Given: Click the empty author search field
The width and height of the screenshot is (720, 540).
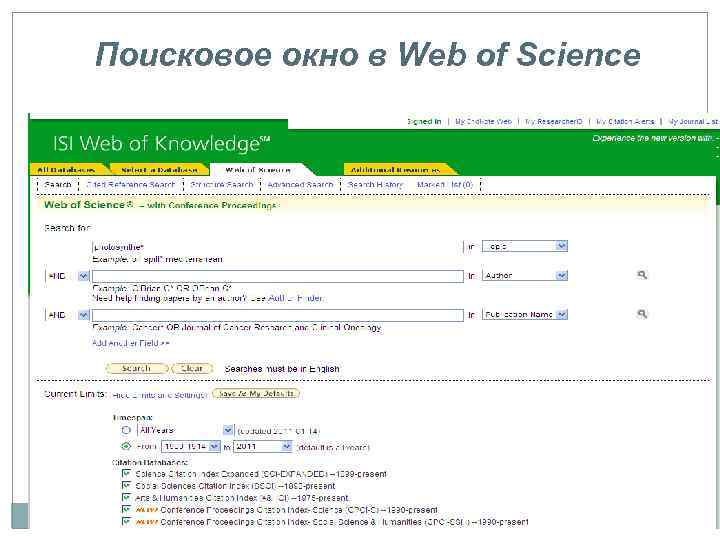Looking at the screenshot, I should coord(278,276).
